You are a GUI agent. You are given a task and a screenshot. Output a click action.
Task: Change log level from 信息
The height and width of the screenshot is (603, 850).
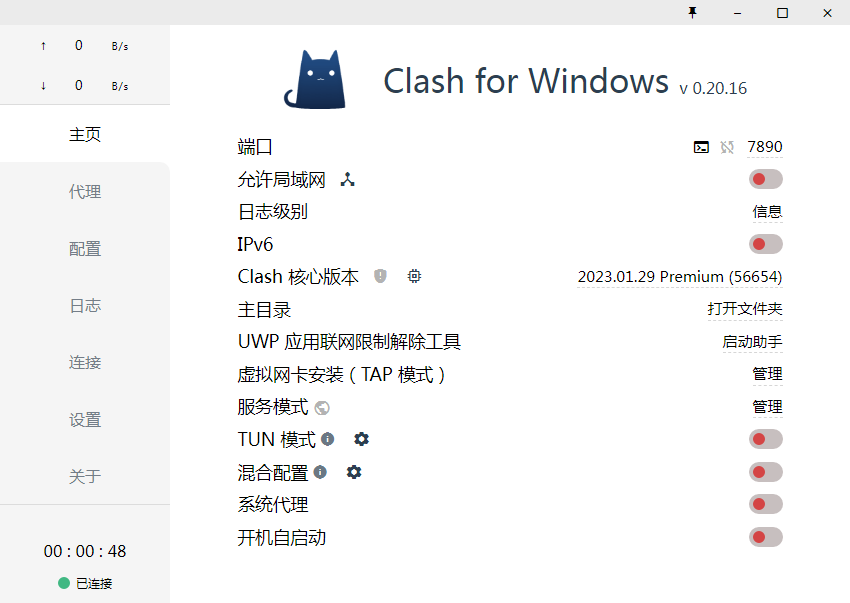point(767,212)
